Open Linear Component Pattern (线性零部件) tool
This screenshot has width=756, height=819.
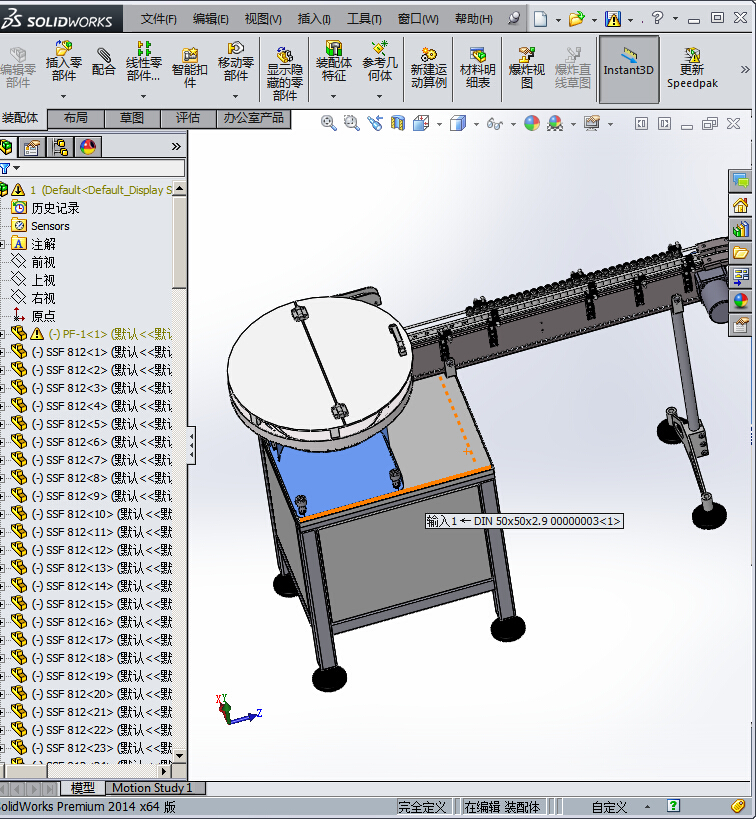pos(144,62)
